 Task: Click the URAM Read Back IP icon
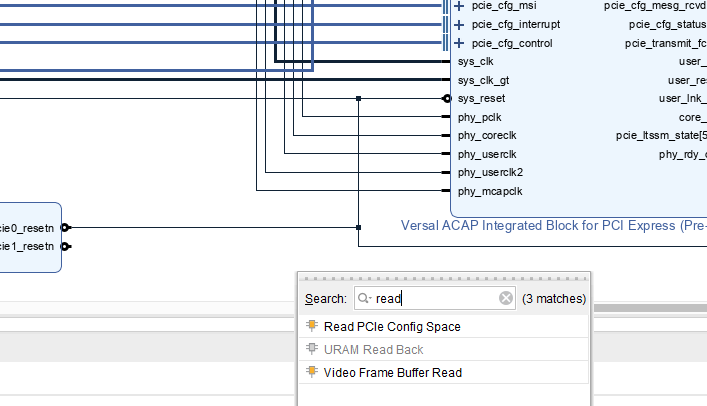312,350
